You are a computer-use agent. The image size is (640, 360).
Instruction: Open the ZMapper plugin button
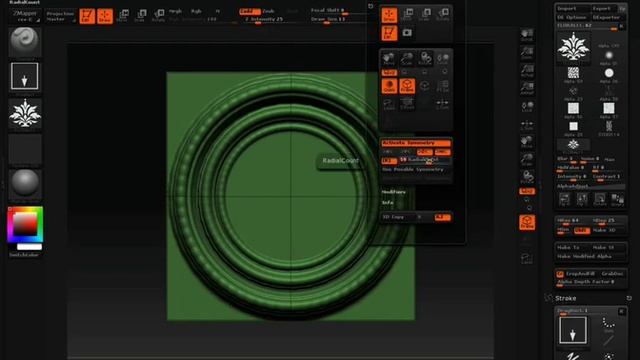coord(25,16)
